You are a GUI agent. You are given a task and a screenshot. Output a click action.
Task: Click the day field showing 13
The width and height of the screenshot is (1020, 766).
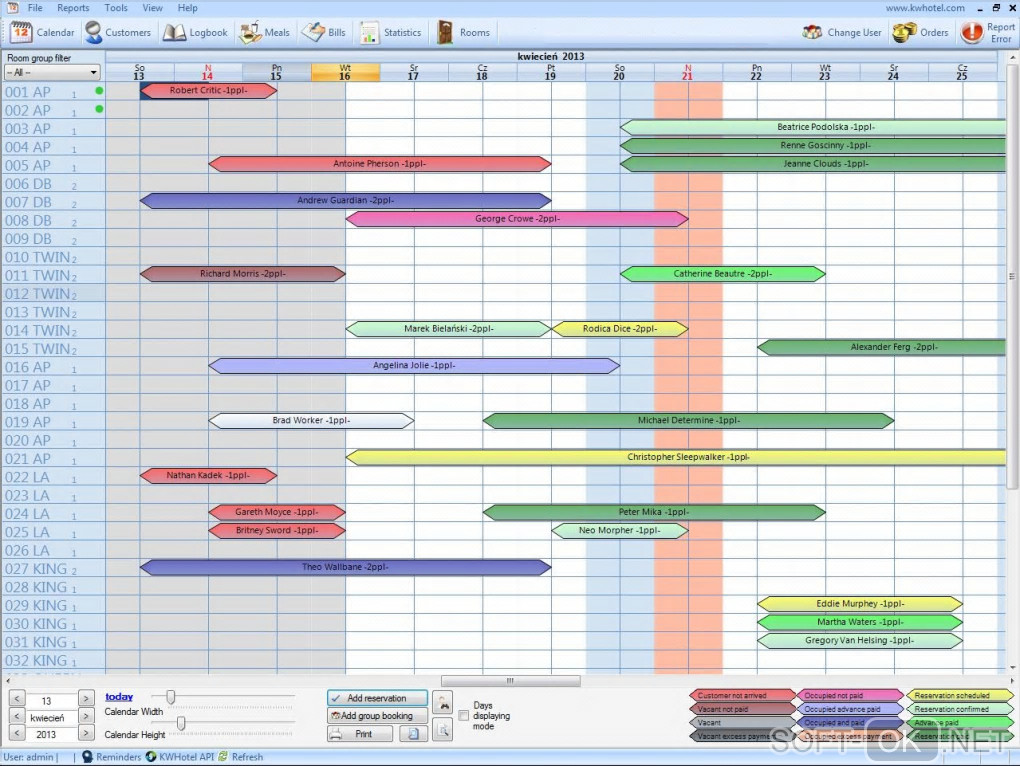51,700
